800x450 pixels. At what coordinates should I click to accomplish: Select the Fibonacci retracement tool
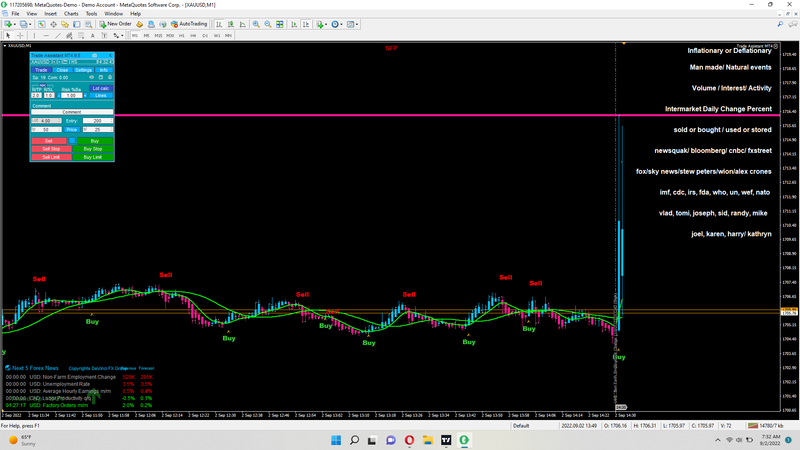81,36
